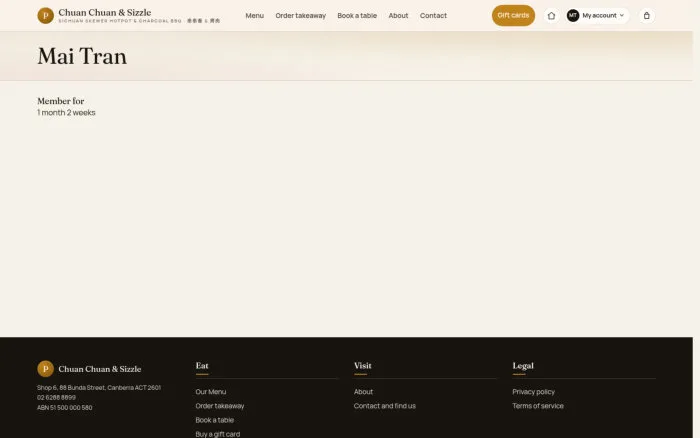Click the footer About link under Visit
Viewport: 700px width, 438px height.
(x=363, y=392)
